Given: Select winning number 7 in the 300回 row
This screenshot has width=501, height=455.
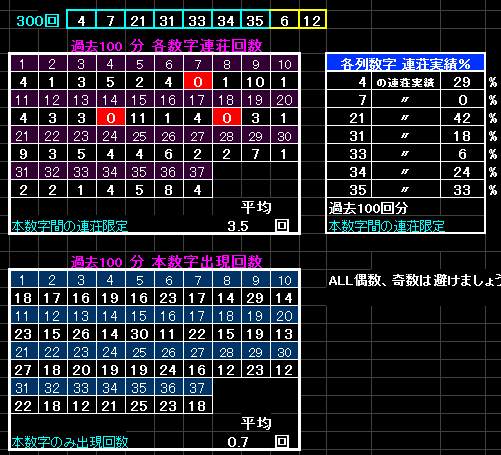Looking at the screenshot, I should (110, 20).
